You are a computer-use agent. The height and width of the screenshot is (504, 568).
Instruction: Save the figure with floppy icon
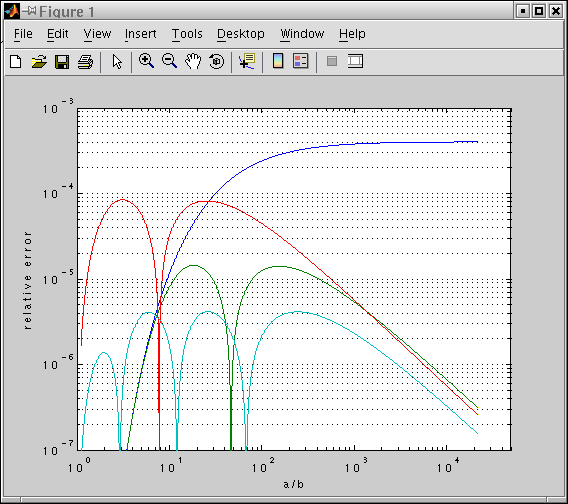pyautogui.click(x=62, y=62)
